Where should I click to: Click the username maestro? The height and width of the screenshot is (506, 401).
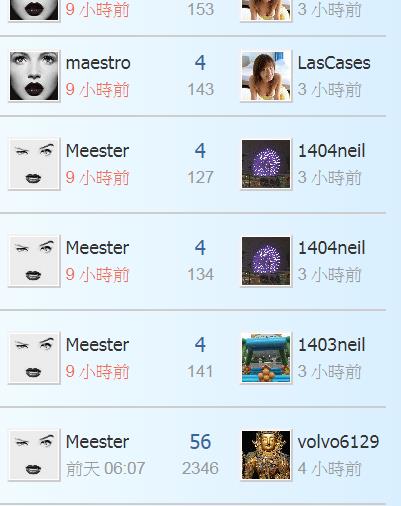coord(98,63)
